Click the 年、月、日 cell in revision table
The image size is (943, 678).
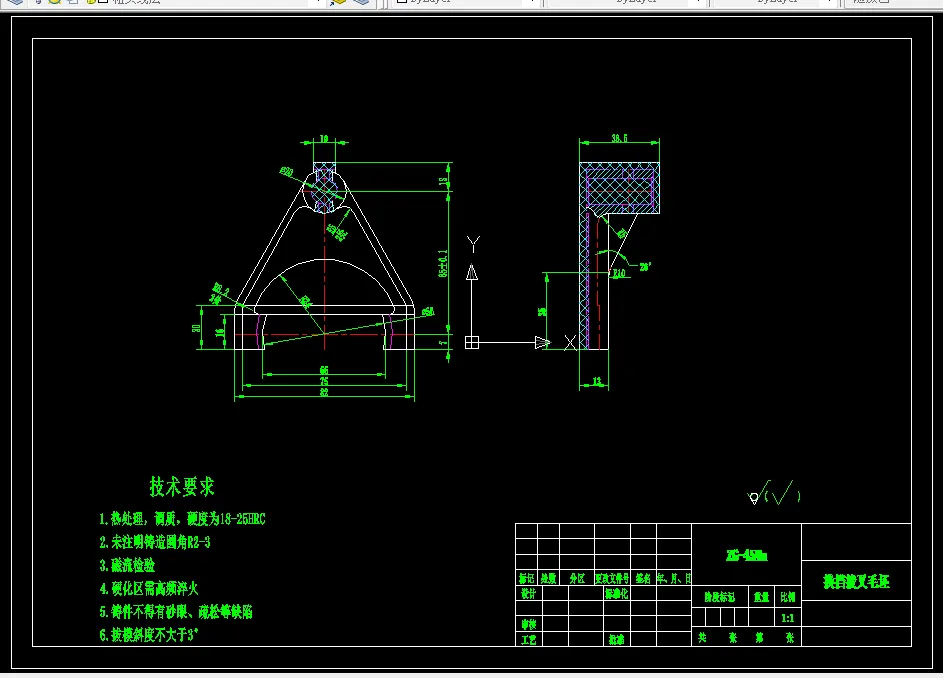coord(674,578)
